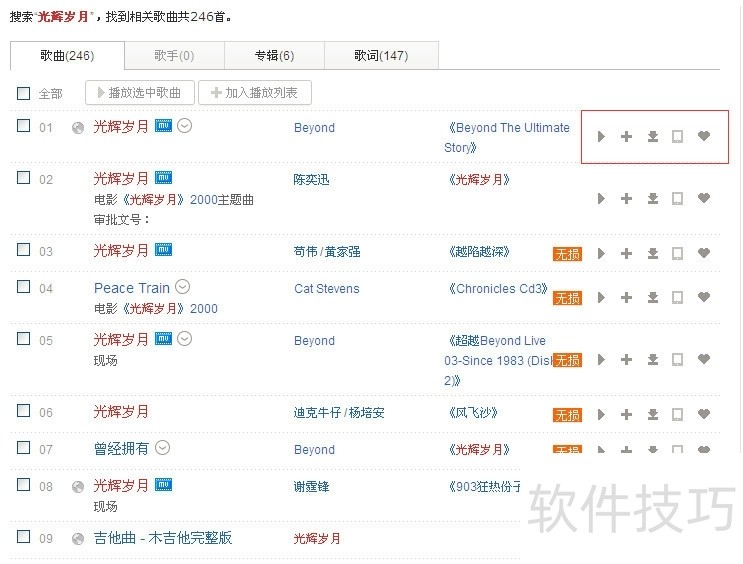Add row 05 live track to playlist
The height and width of the screenshot is (564, 743).
coord(626,360)
